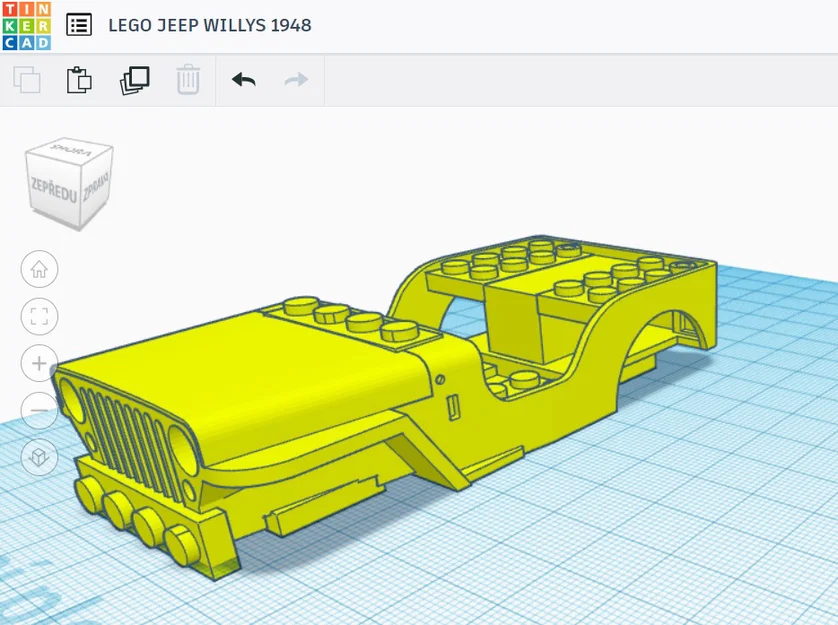
Task: Fit the view to the model
Action: click(37, 316)
